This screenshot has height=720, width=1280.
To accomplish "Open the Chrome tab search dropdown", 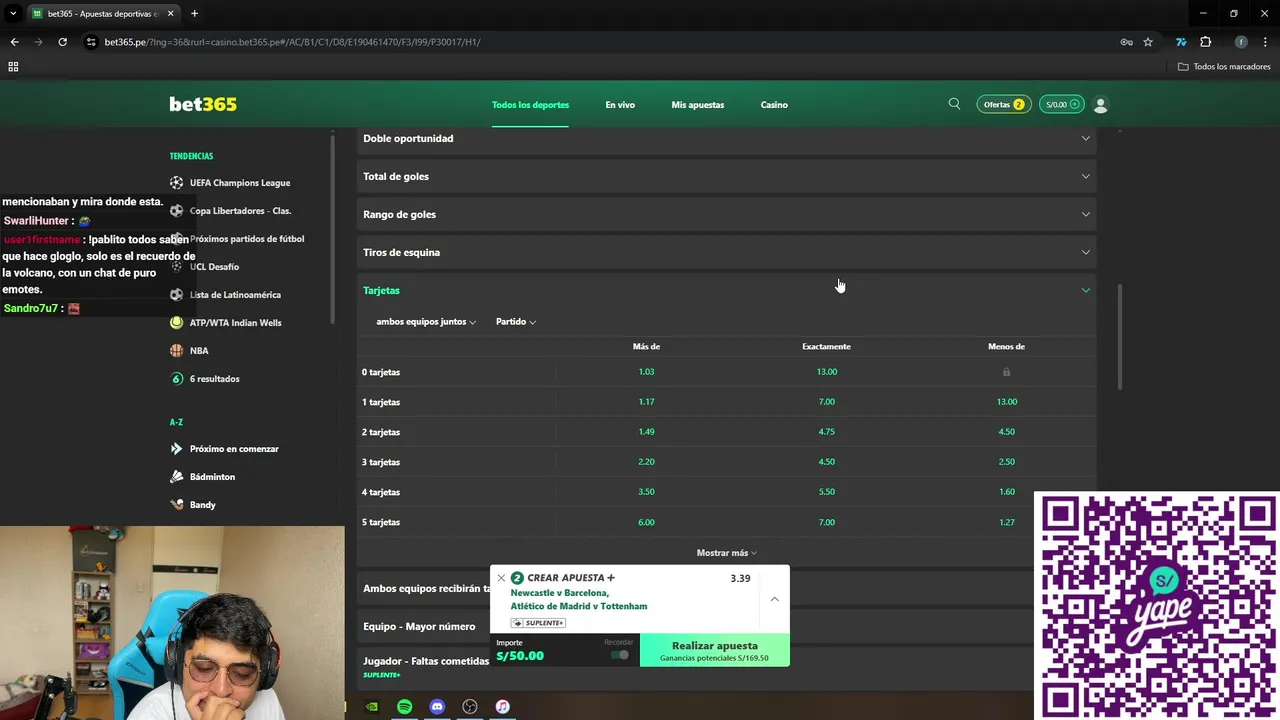I will coord(13,14).
